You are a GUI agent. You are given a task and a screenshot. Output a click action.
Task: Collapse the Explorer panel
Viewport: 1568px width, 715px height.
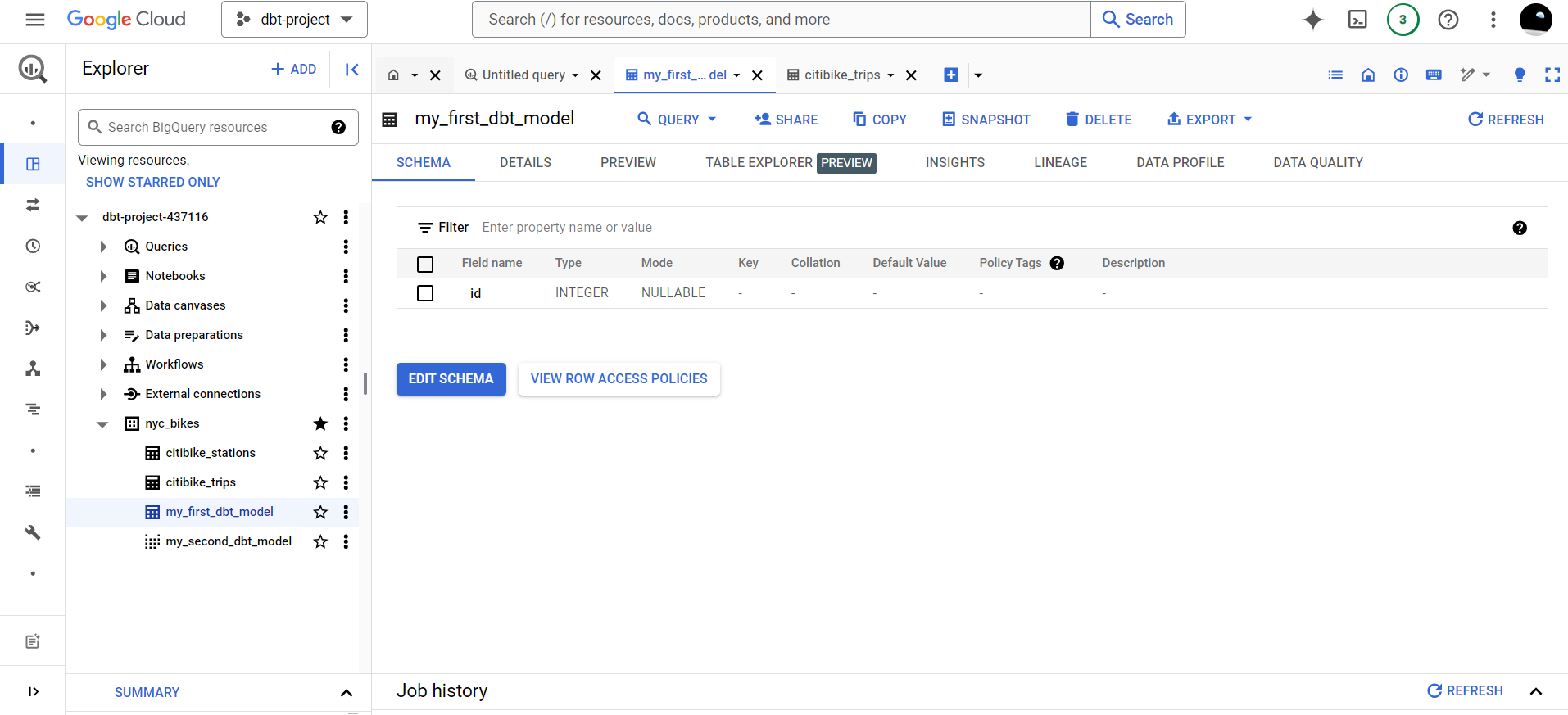pyautogui.click(x=352, y=70)
